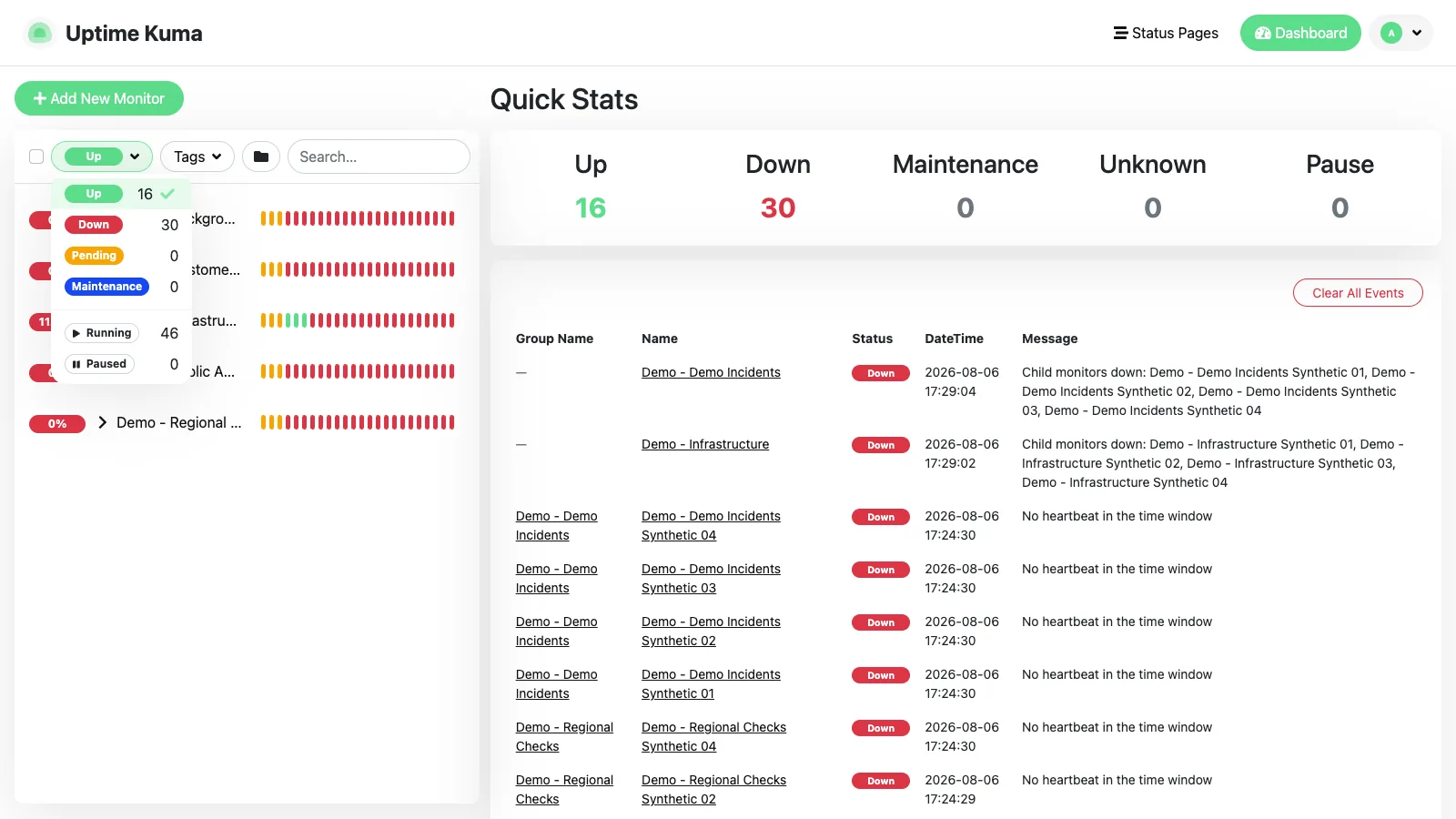Focus the monitor Search field
1456x819 pixels.
379,157
